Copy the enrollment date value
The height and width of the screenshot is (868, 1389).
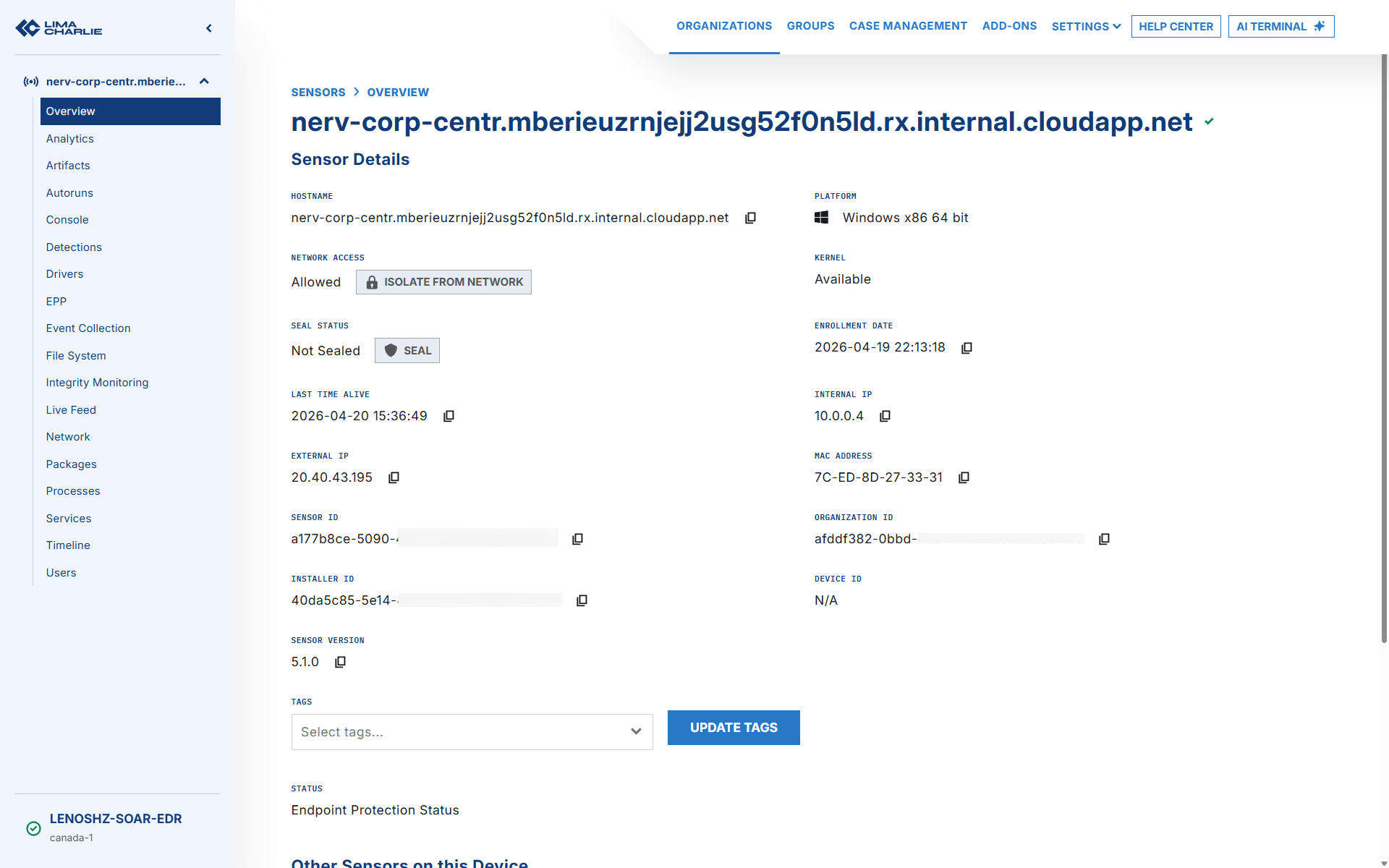tap(967, 348)
